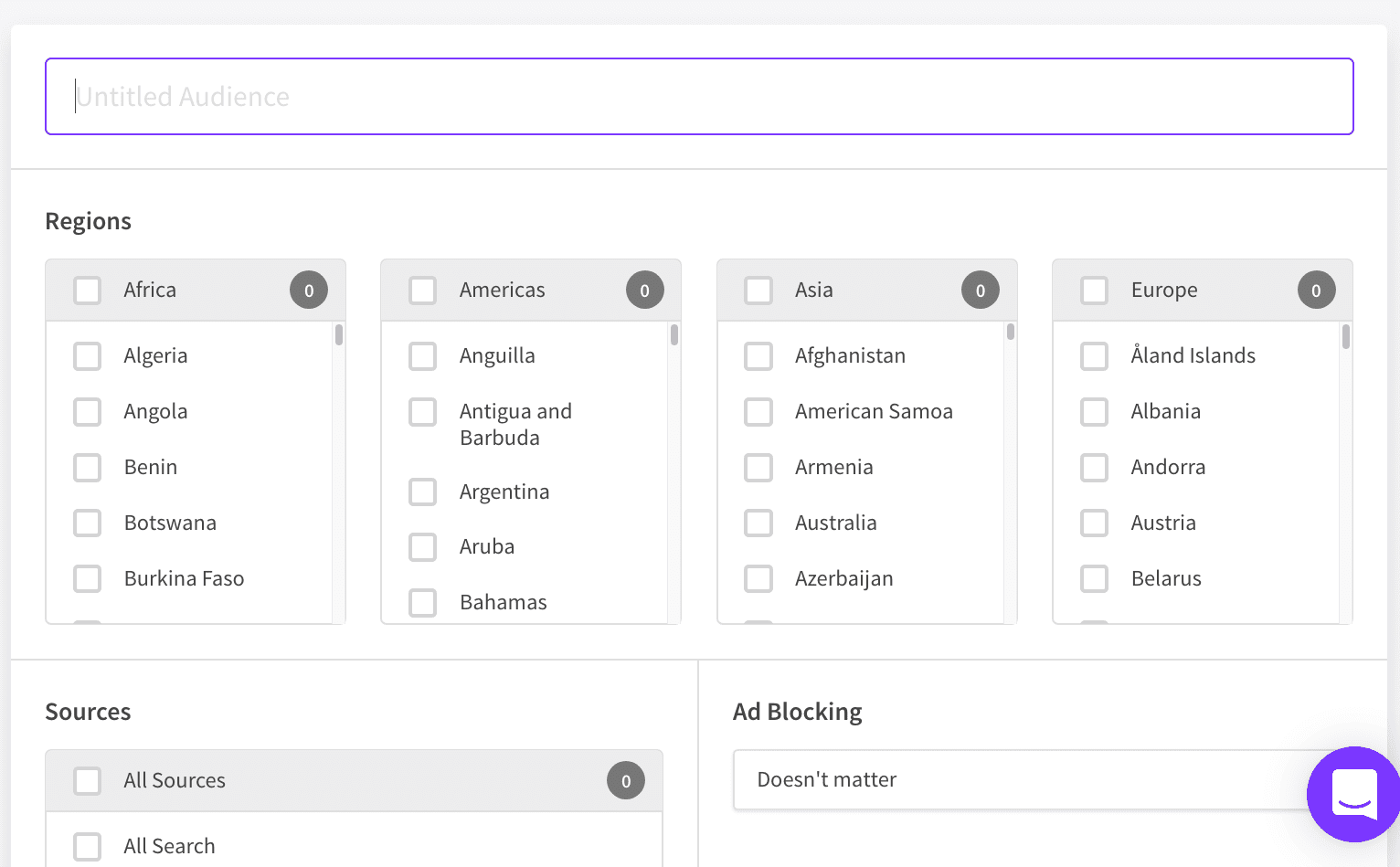Click the Americas count badge
The image size is (1400, 867).
(x=645, y=291)
